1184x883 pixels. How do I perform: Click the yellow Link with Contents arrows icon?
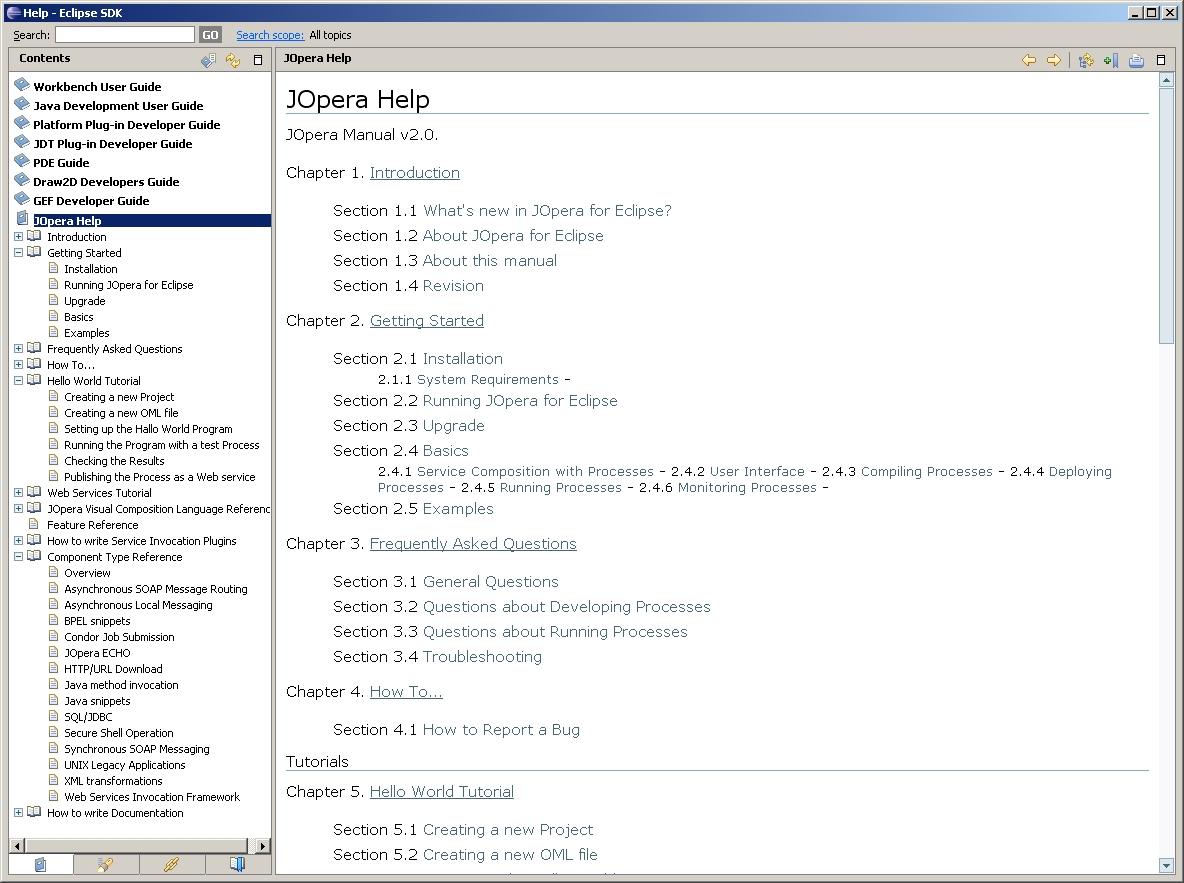pos(233,60)
